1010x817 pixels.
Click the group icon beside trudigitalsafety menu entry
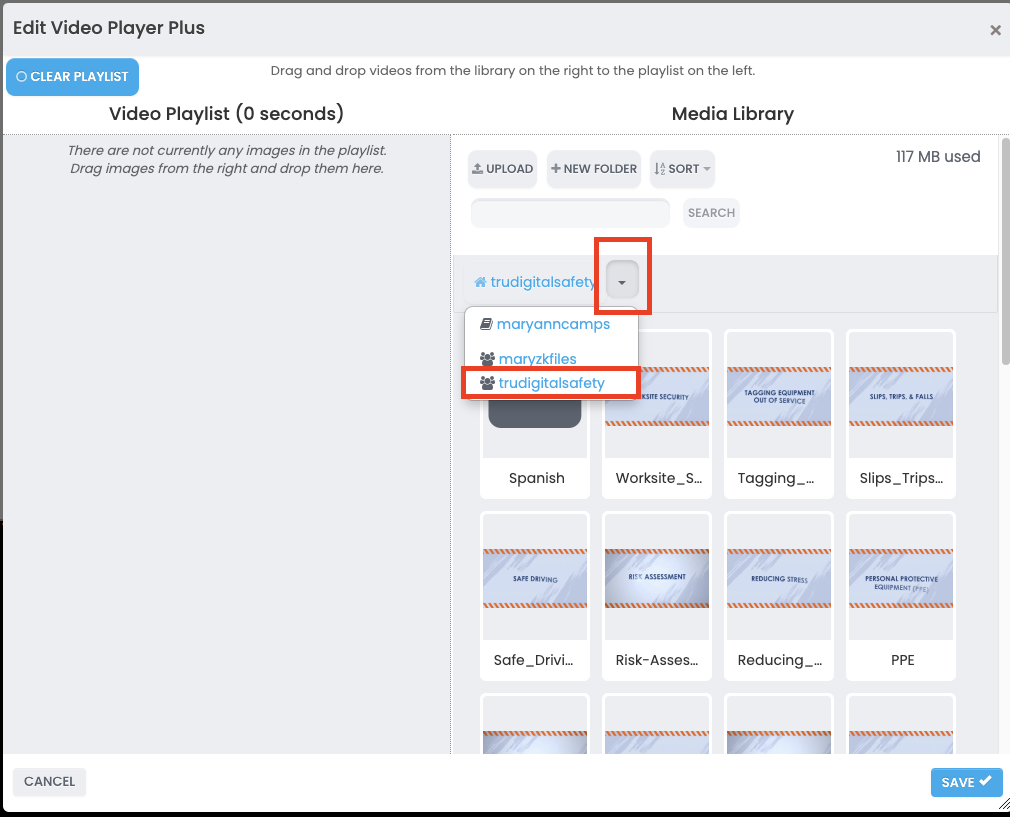tap(488, 383)
